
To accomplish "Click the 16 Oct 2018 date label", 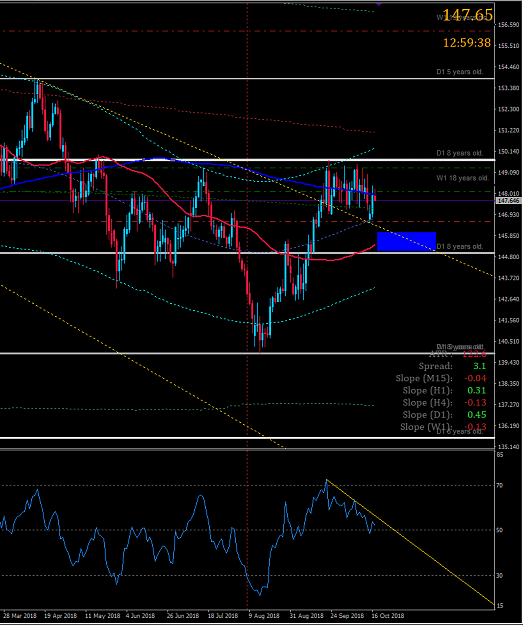I will (388, 616).
